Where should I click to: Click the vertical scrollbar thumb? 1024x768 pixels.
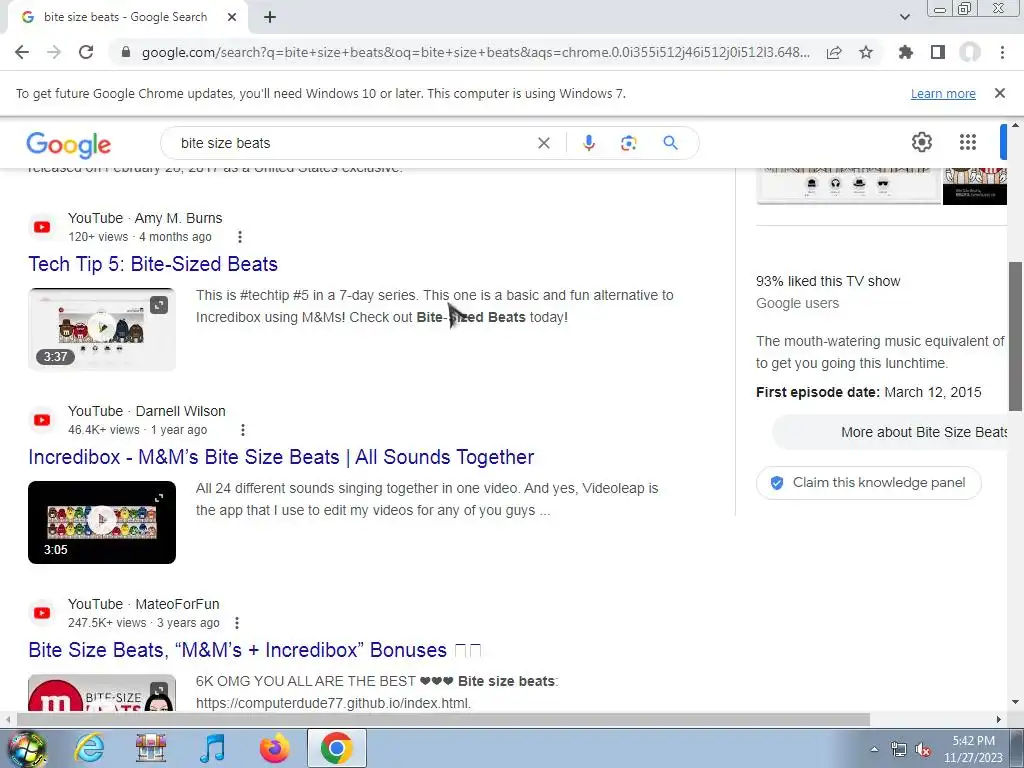[1015, 336]
